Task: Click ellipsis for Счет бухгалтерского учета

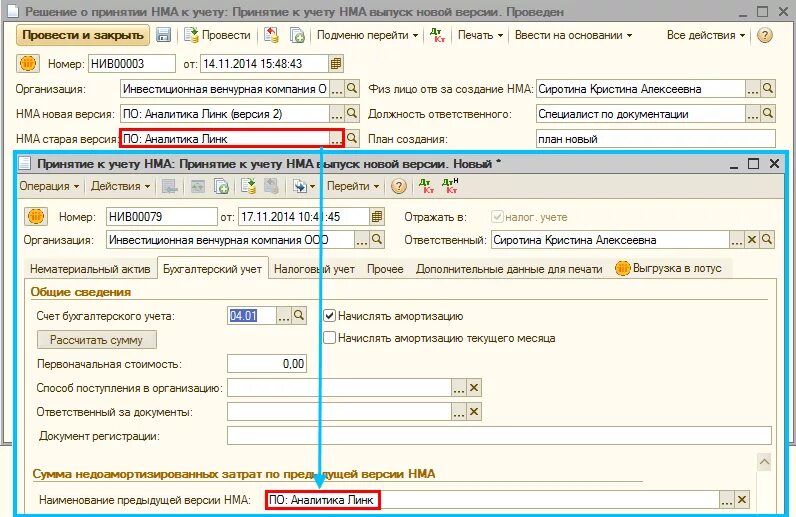Action: click(284, 316)
